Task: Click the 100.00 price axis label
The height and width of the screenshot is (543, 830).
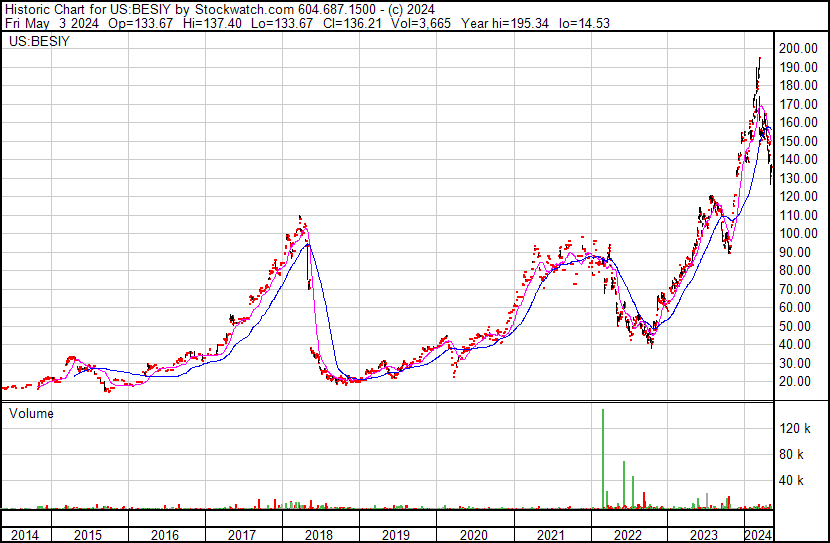Action: click(798, 233)
